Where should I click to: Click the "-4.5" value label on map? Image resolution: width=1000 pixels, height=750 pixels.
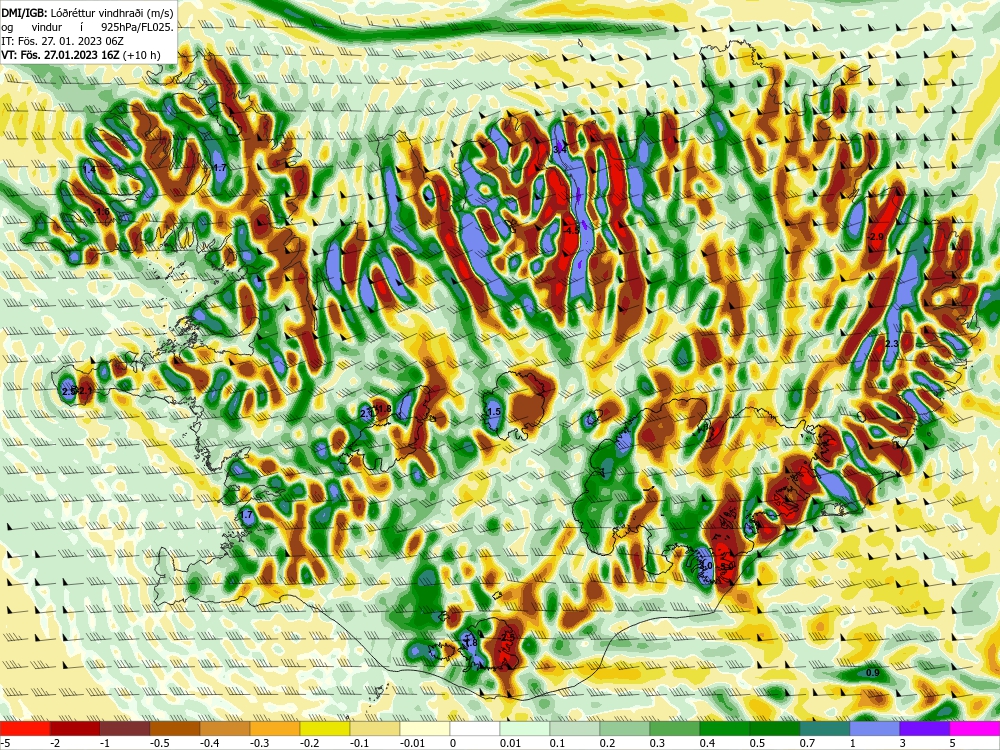coord(572,230)
